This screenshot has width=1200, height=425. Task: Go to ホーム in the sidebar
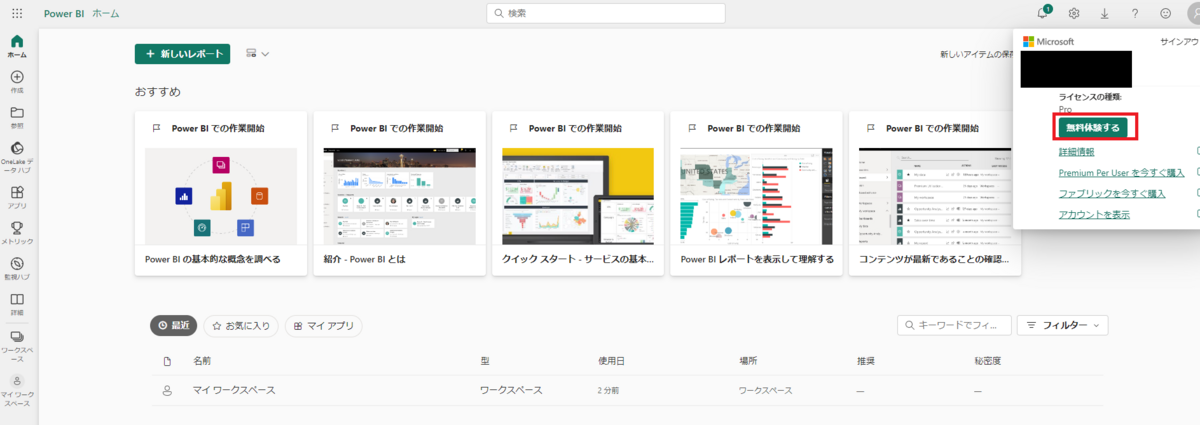click(17, 46)
